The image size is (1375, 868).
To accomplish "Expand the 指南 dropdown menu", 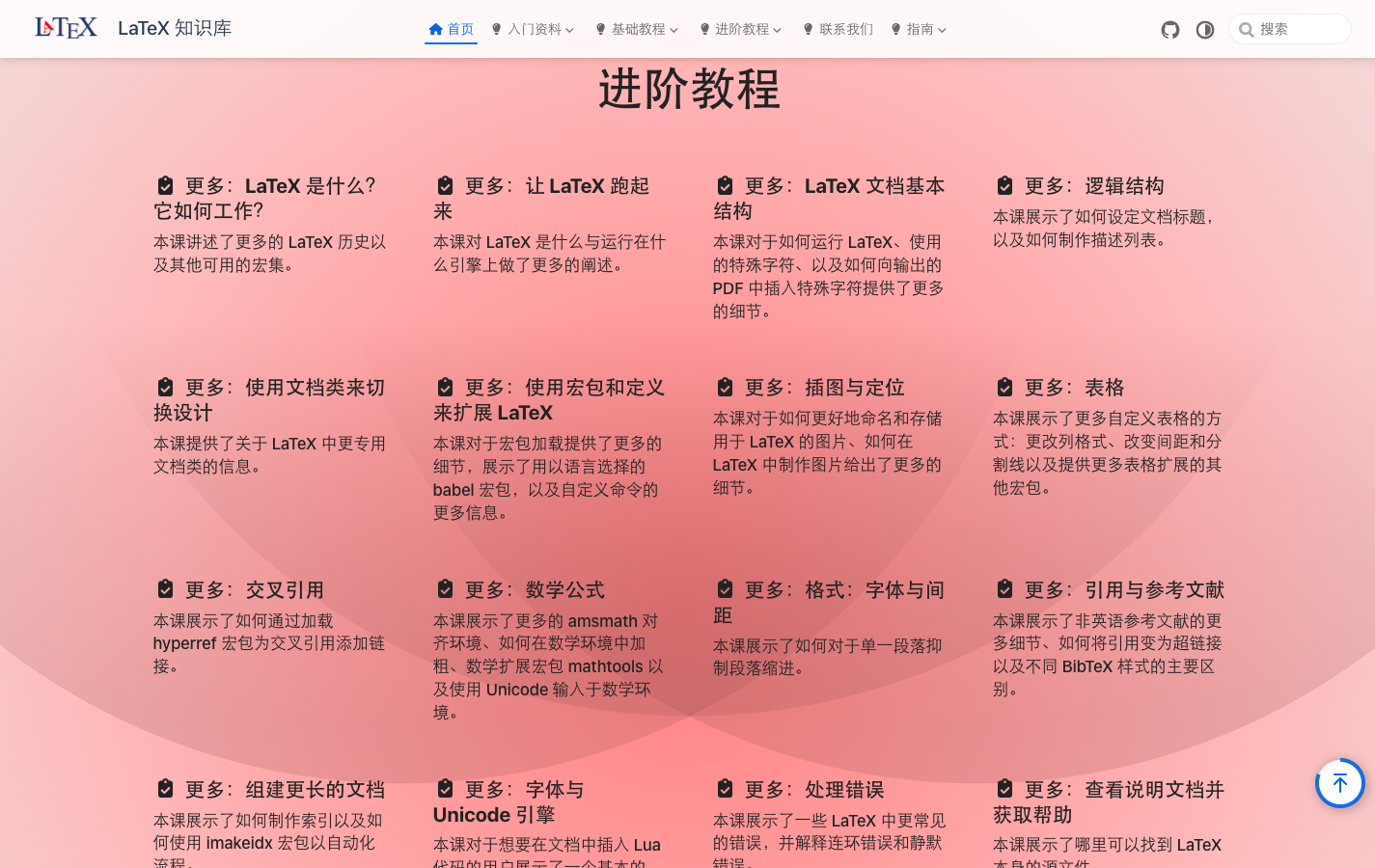I will [x=918, y=29].
